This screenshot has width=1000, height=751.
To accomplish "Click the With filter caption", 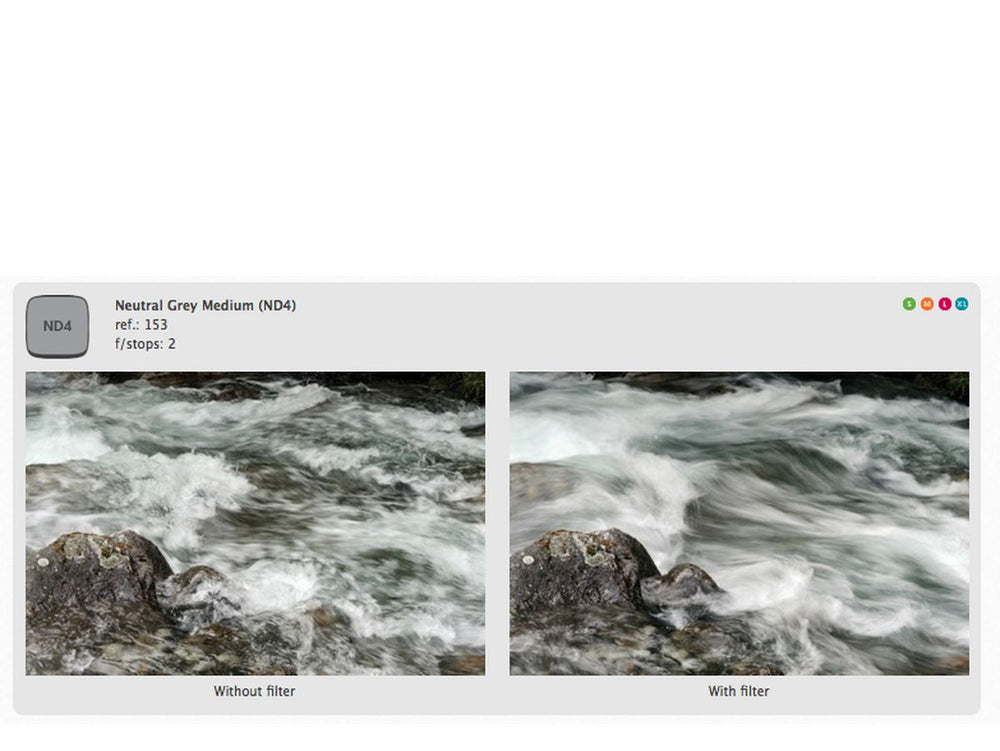I will point(739,691).
